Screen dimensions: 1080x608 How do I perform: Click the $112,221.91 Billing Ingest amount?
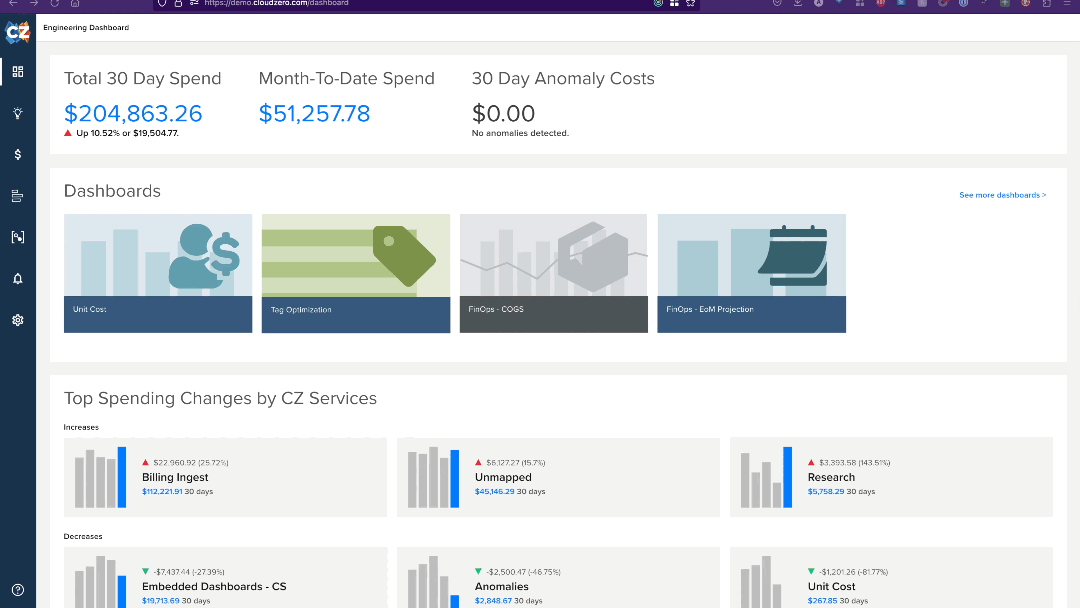[x=162, y=492]
